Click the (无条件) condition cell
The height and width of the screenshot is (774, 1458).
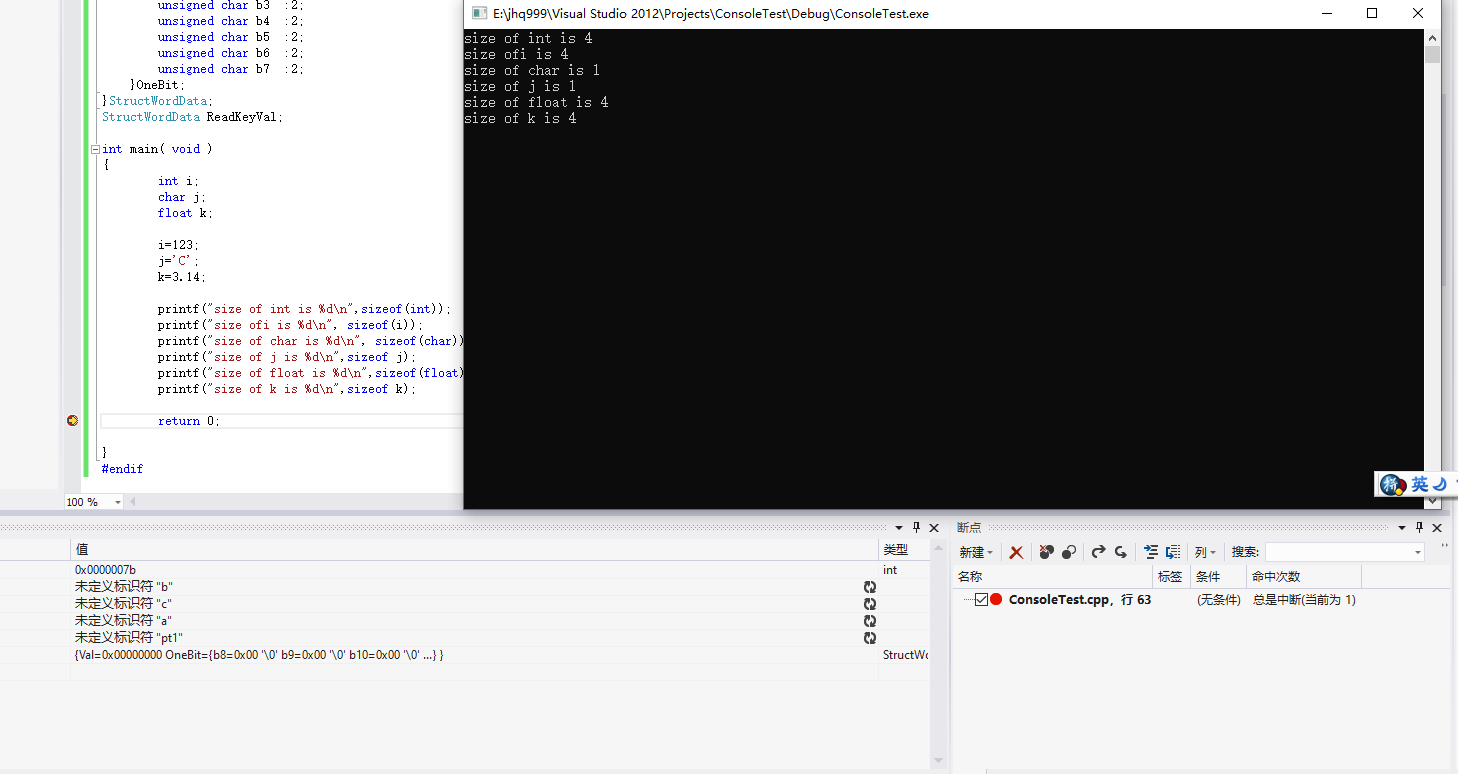tap(1218, 600)
